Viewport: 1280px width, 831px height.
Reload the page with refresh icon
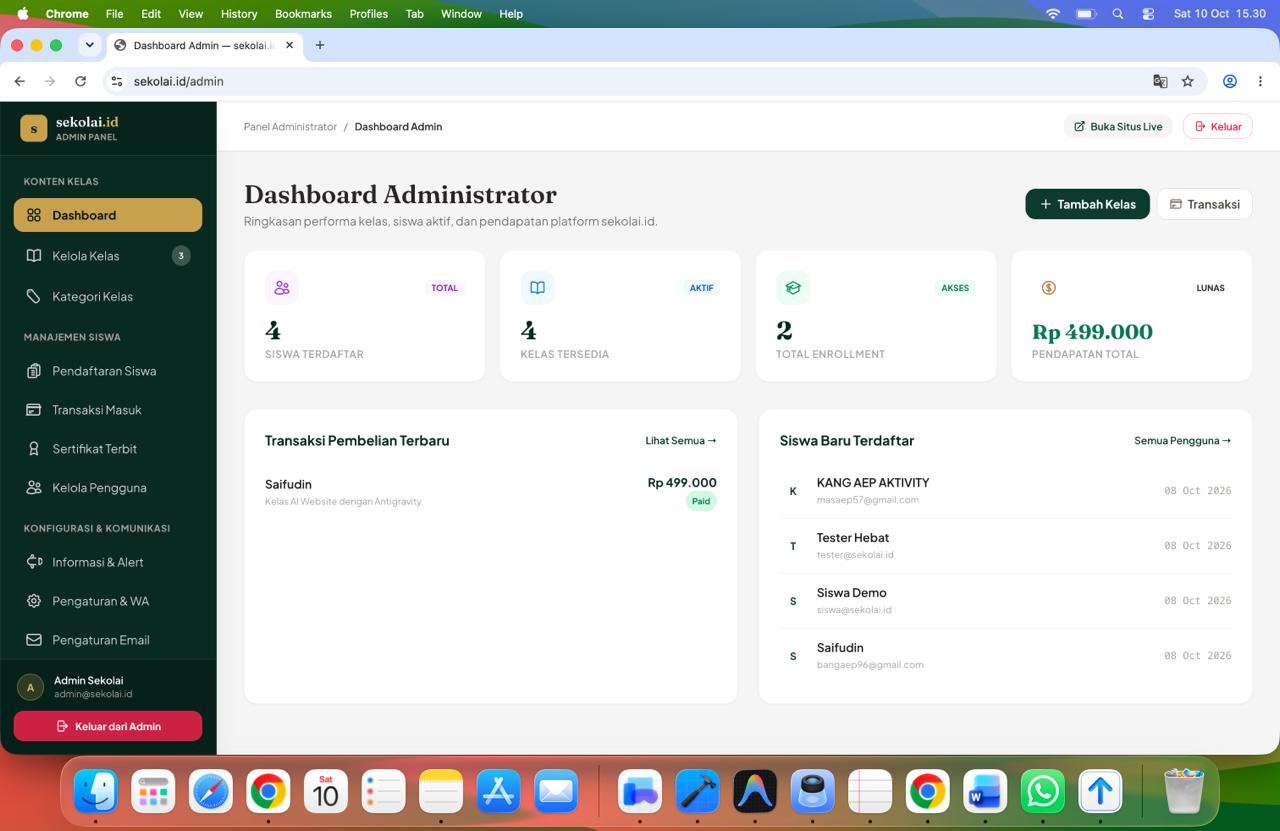coord(80,81)
